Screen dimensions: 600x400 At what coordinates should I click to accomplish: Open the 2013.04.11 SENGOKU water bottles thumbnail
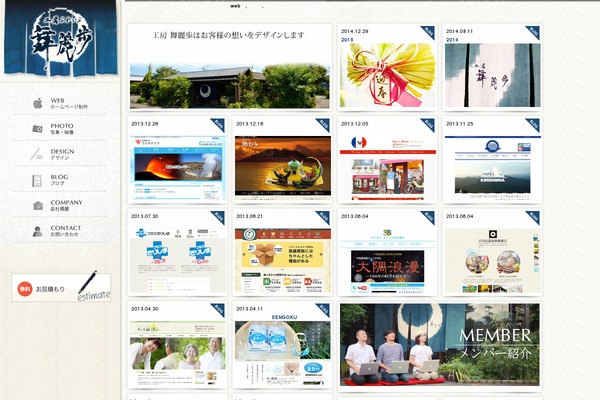(283, 353)
